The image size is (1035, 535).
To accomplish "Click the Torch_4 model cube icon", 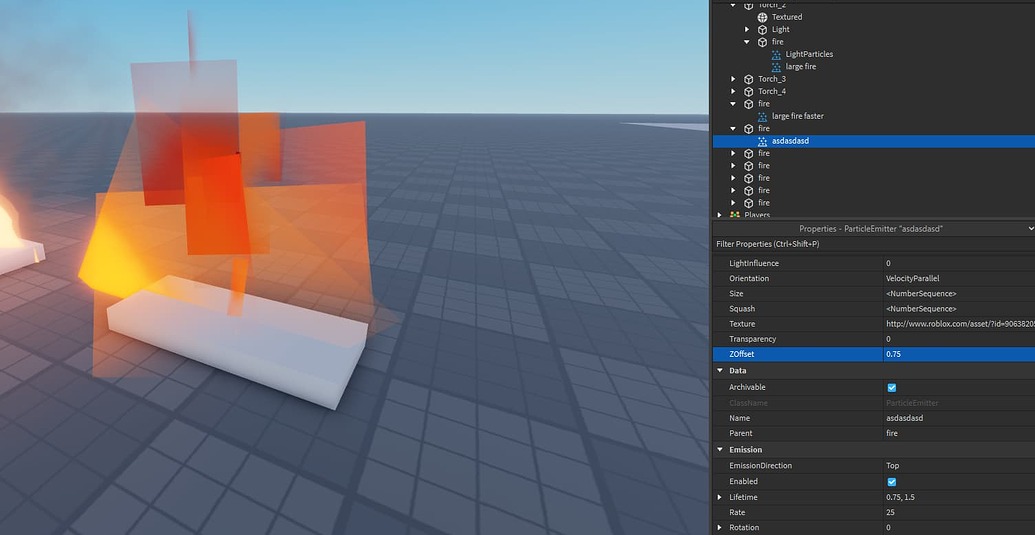I will pyautogui.click(x=749, y=91).
